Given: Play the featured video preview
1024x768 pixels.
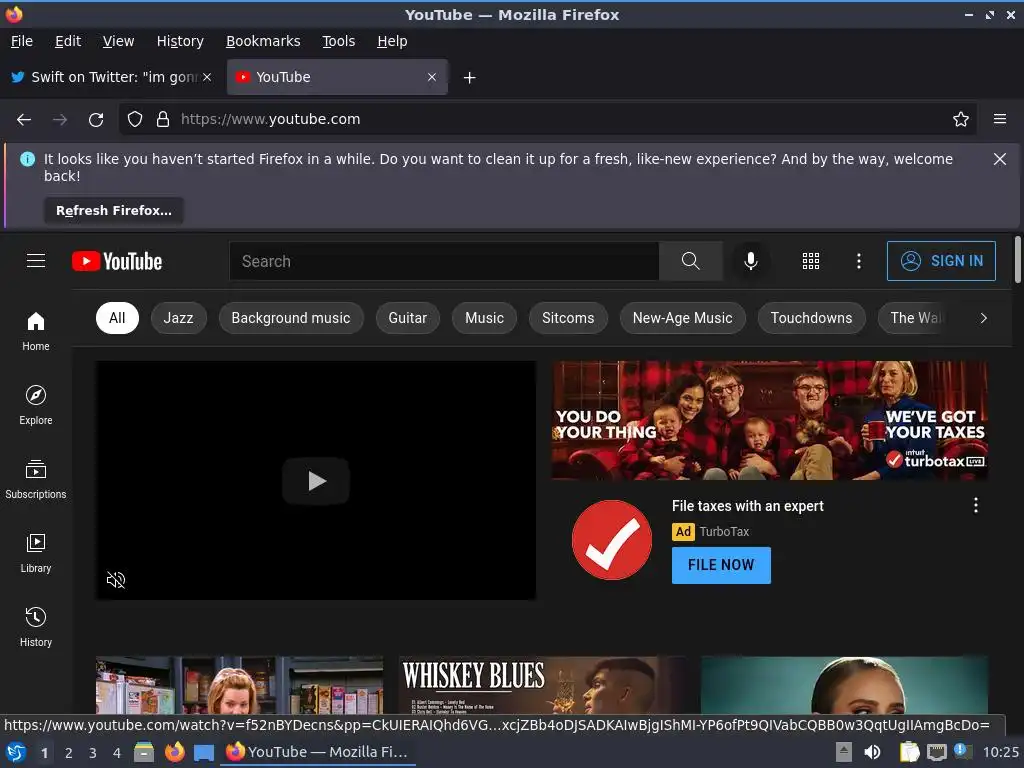Looking at the screenshot, I should [x=316, y=481].
